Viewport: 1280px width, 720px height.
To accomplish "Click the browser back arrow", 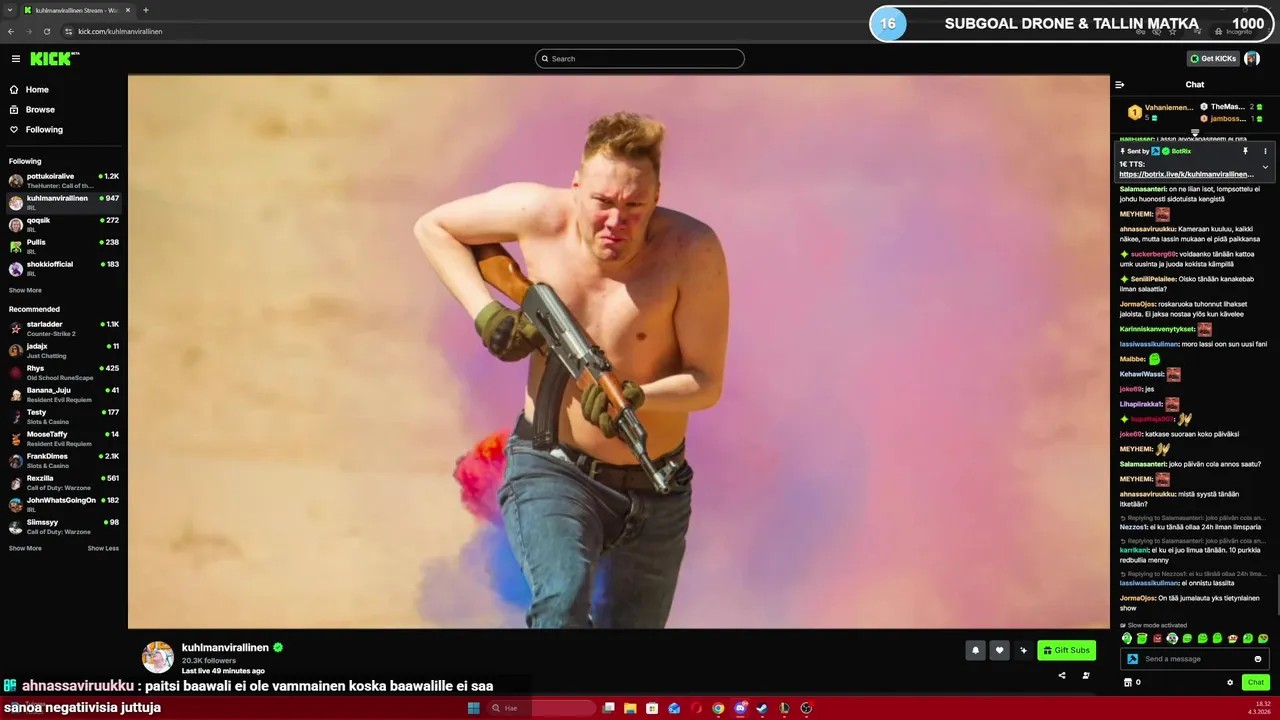I will [x=11, y=31].
